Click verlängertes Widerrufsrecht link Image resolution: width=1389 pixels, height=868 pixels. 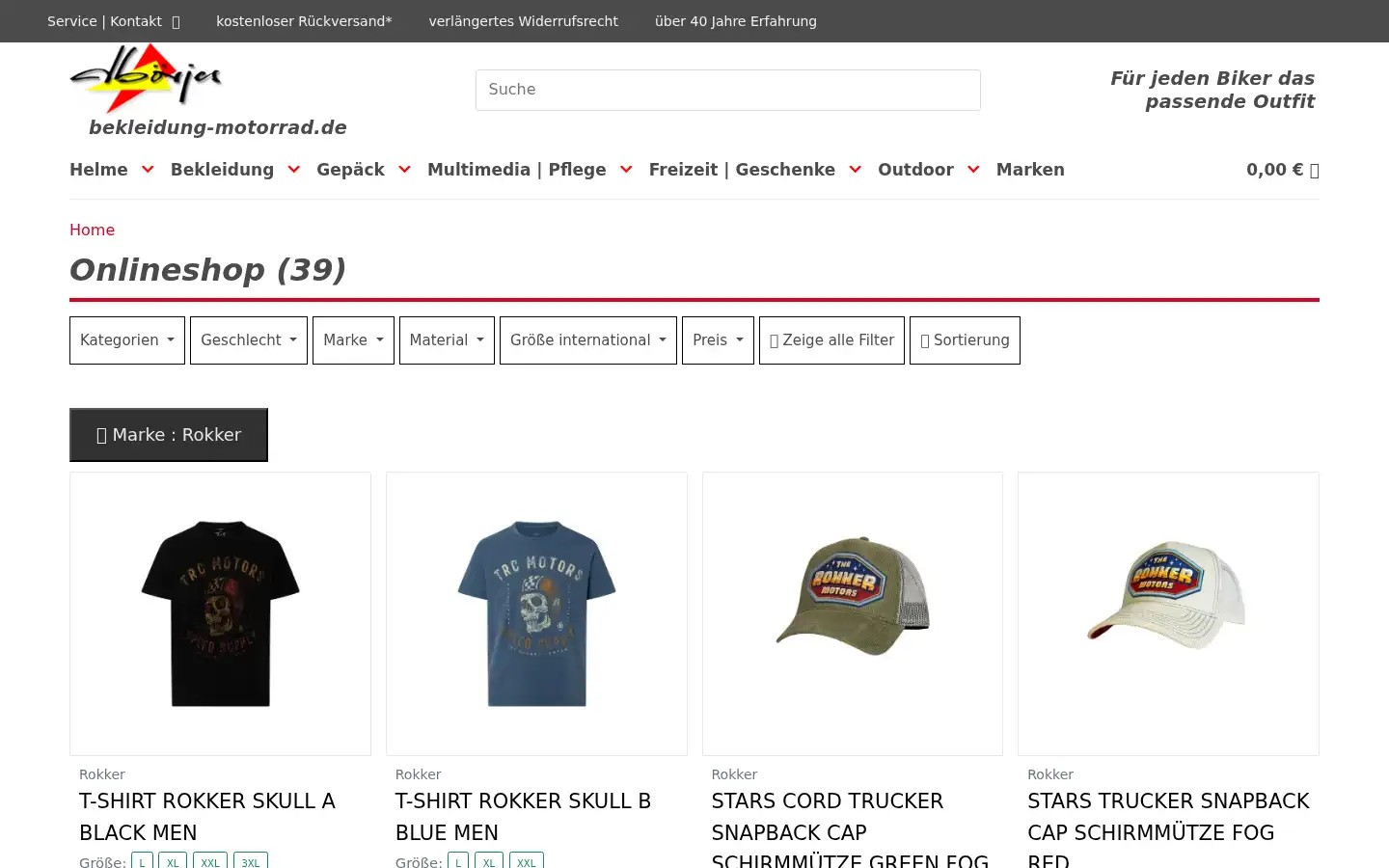(x=523, y=21)
